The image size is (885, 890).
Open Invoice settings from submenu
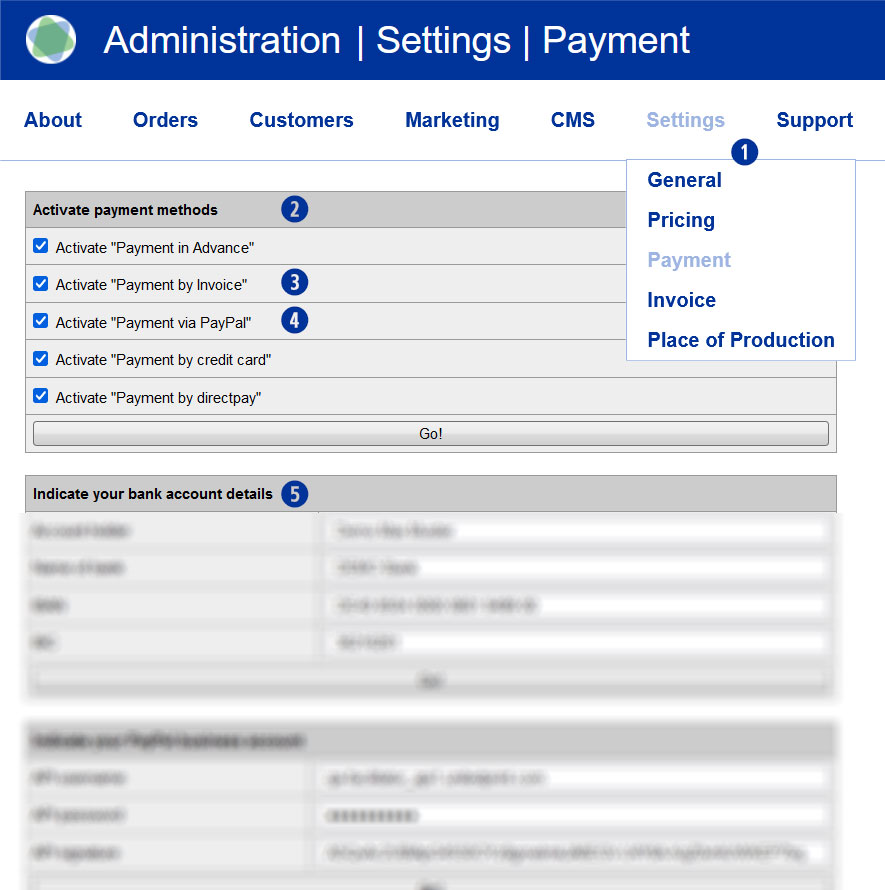[x=681, y=300]
